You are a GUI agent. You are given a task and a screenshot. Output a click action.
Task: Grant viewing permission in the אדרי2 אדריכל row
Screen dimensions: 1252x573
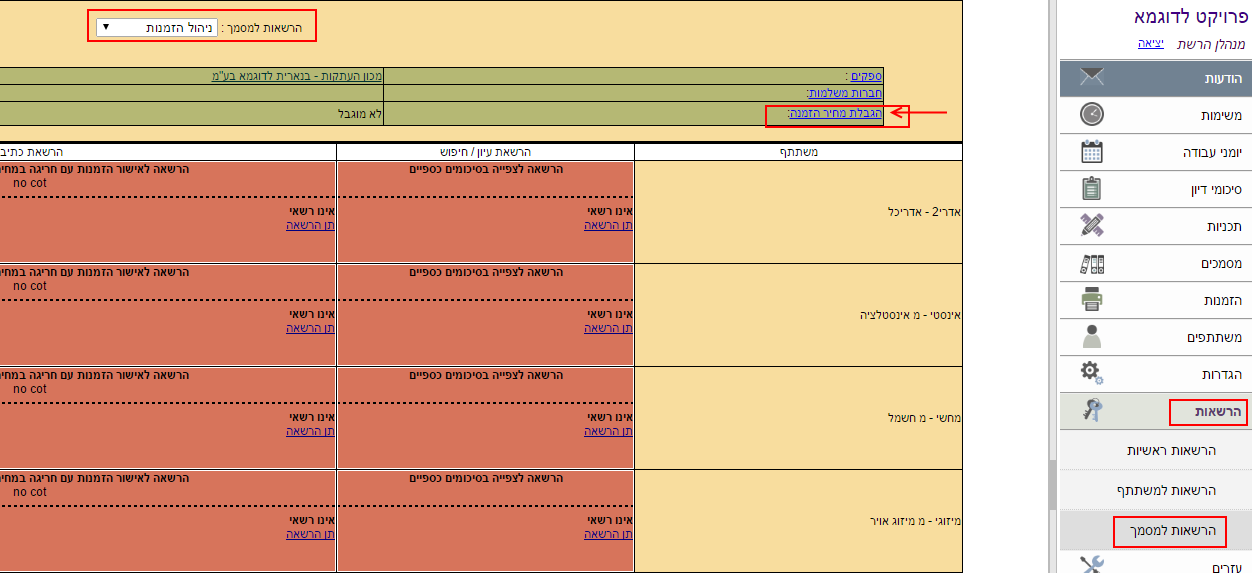pos(609,225)
